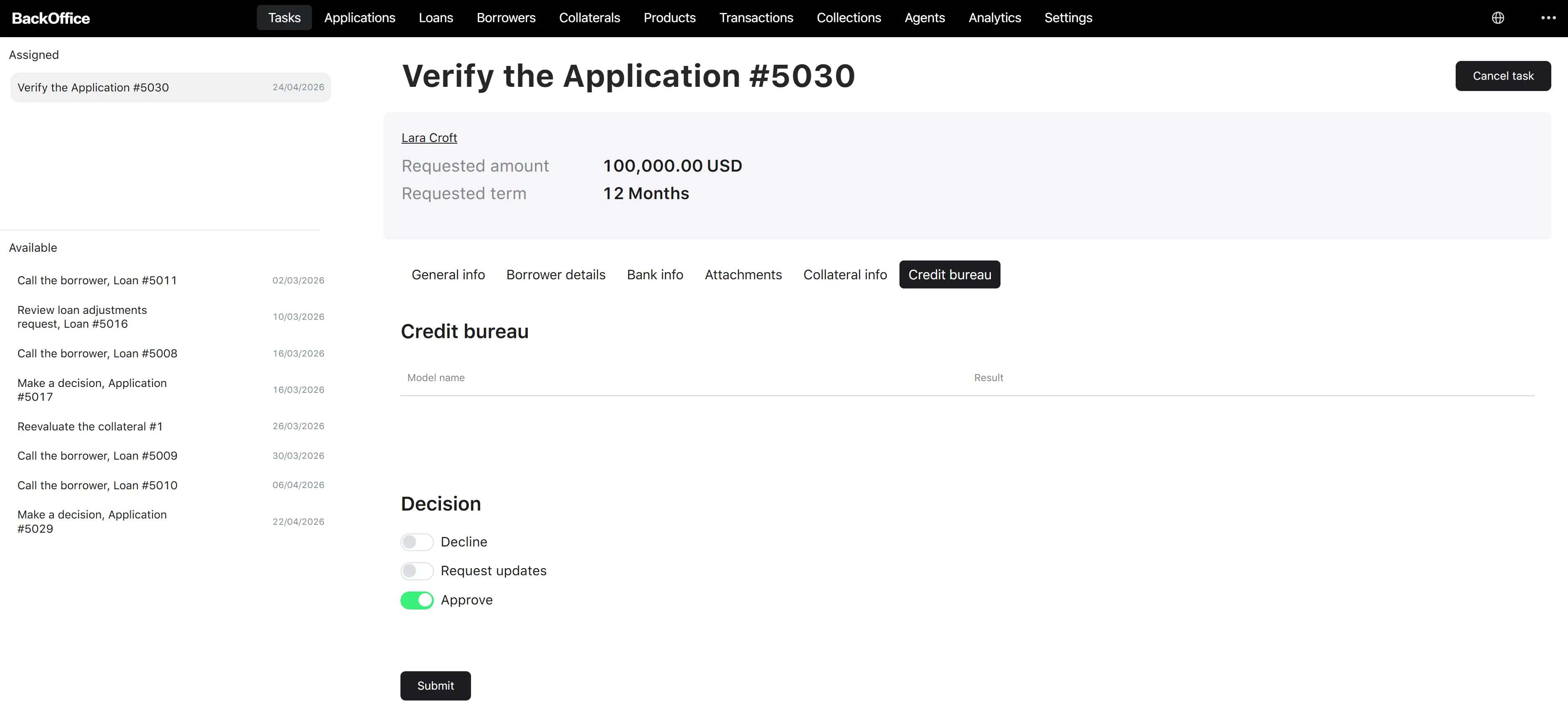The width and height of the screenshot is (1568, 708).
Task: Go to Applications in top navigation
Action: (360, 18)
